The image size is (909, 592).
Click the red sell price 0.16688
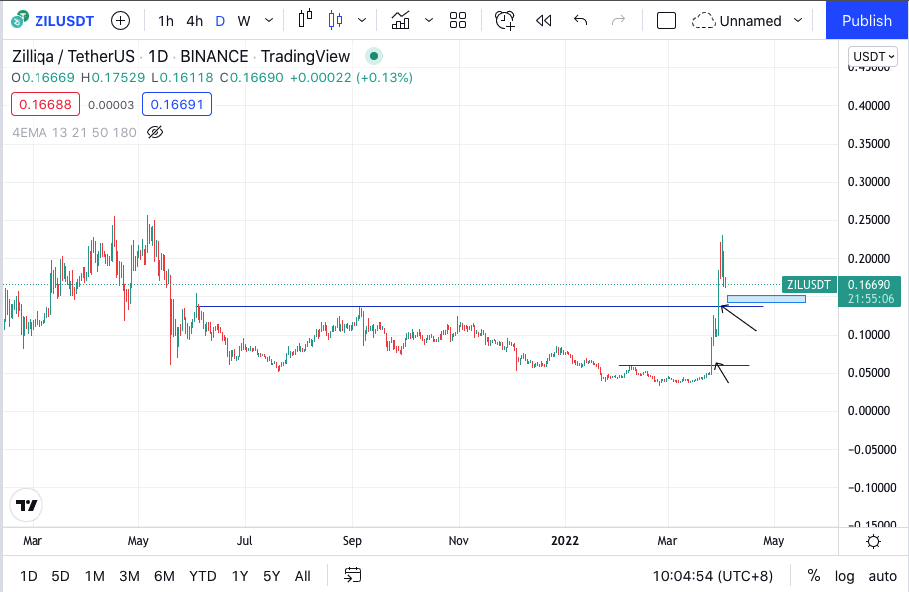tap(45, 104)
